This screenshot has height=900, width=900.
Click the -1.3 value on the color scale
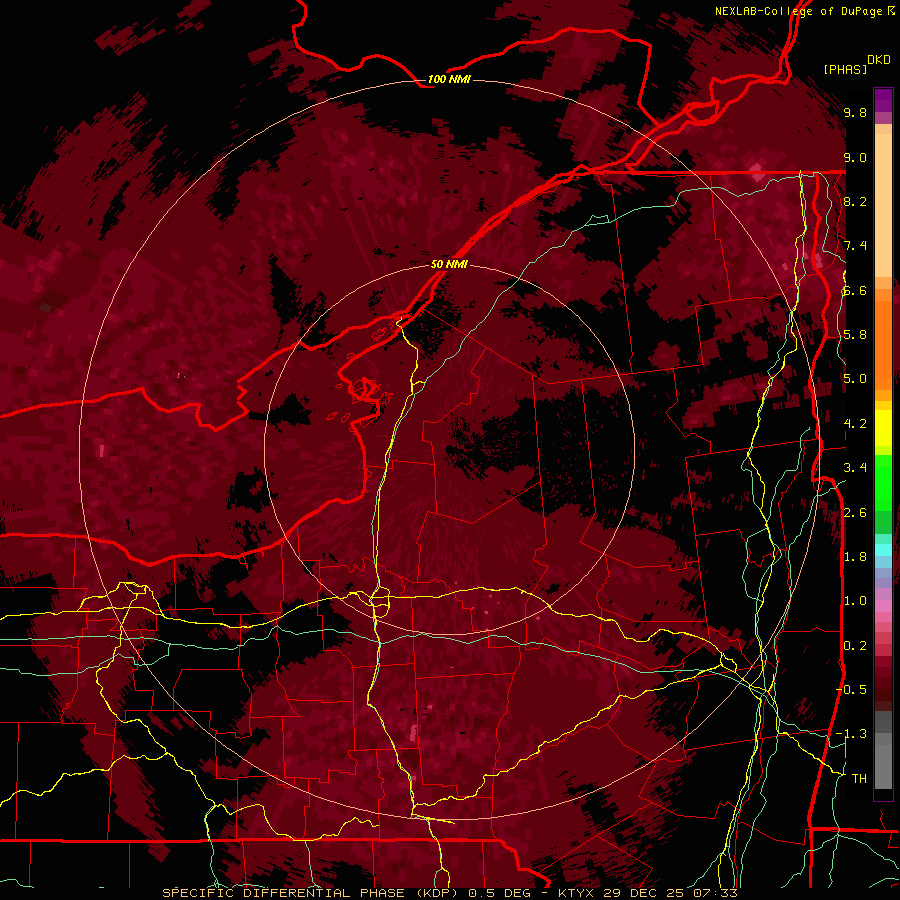click(852, 734)
